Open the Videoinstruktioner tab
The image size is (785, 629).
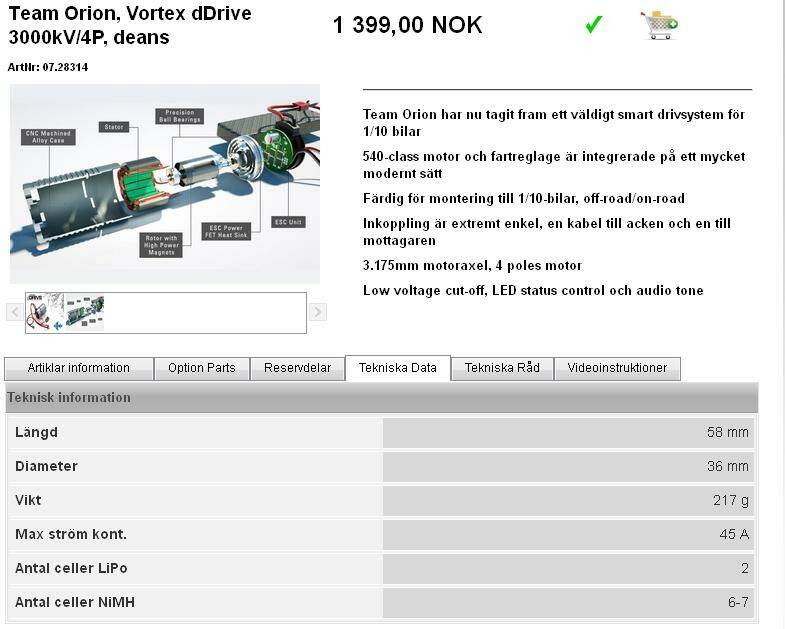617,369
